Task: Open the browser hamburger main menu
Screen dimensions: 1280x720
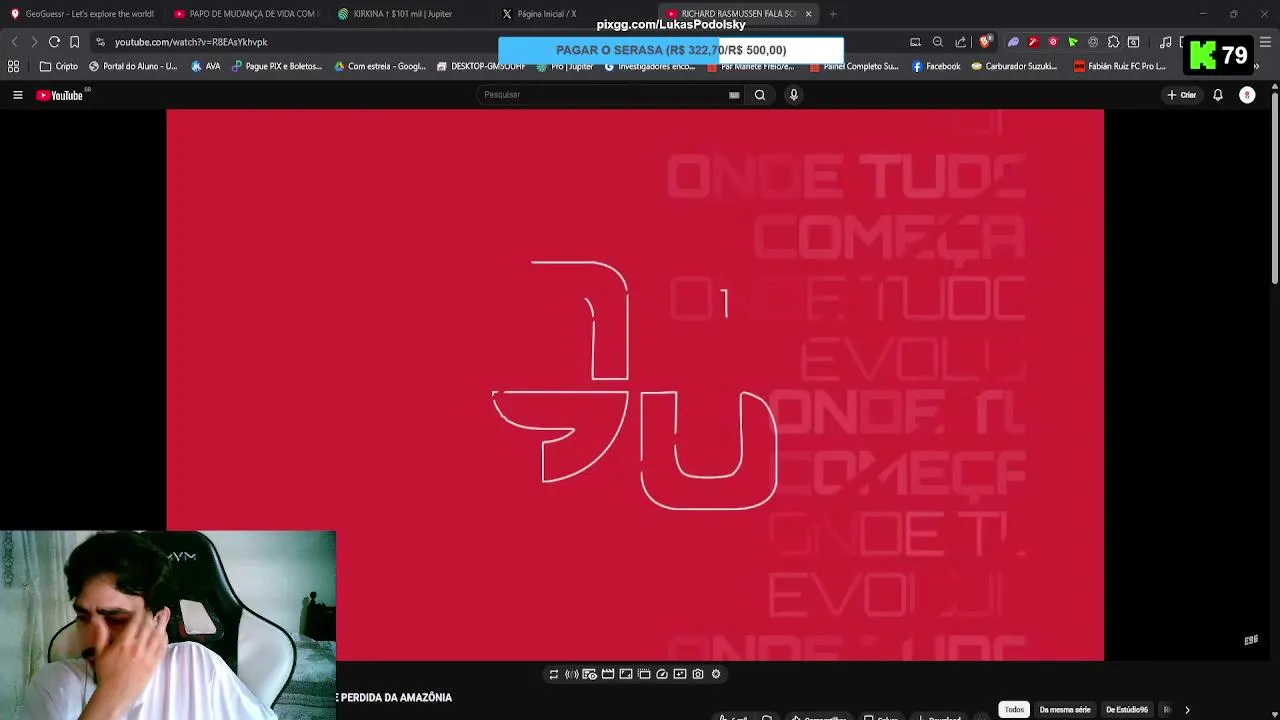Action: click(1265, 42)
